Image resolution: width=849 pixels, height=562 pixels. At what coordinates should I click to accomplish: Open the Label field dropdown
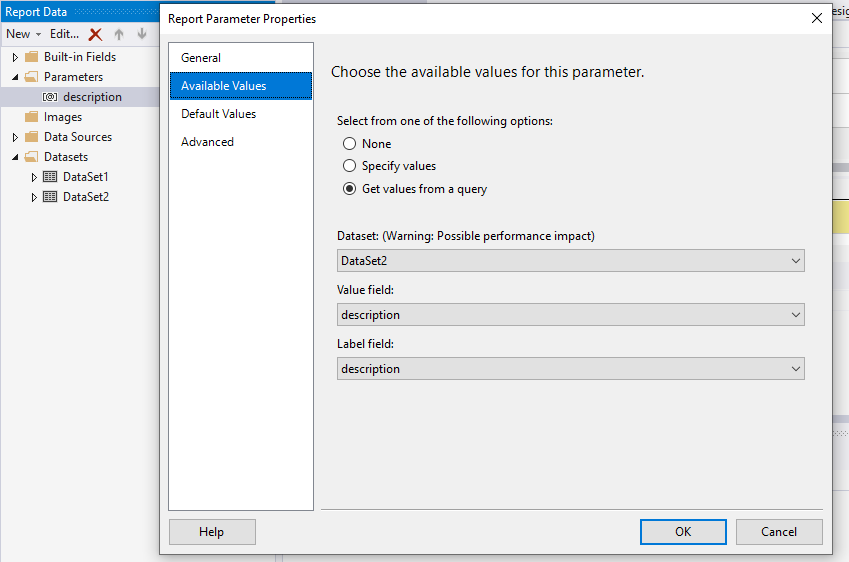click(x=571, y=369)
